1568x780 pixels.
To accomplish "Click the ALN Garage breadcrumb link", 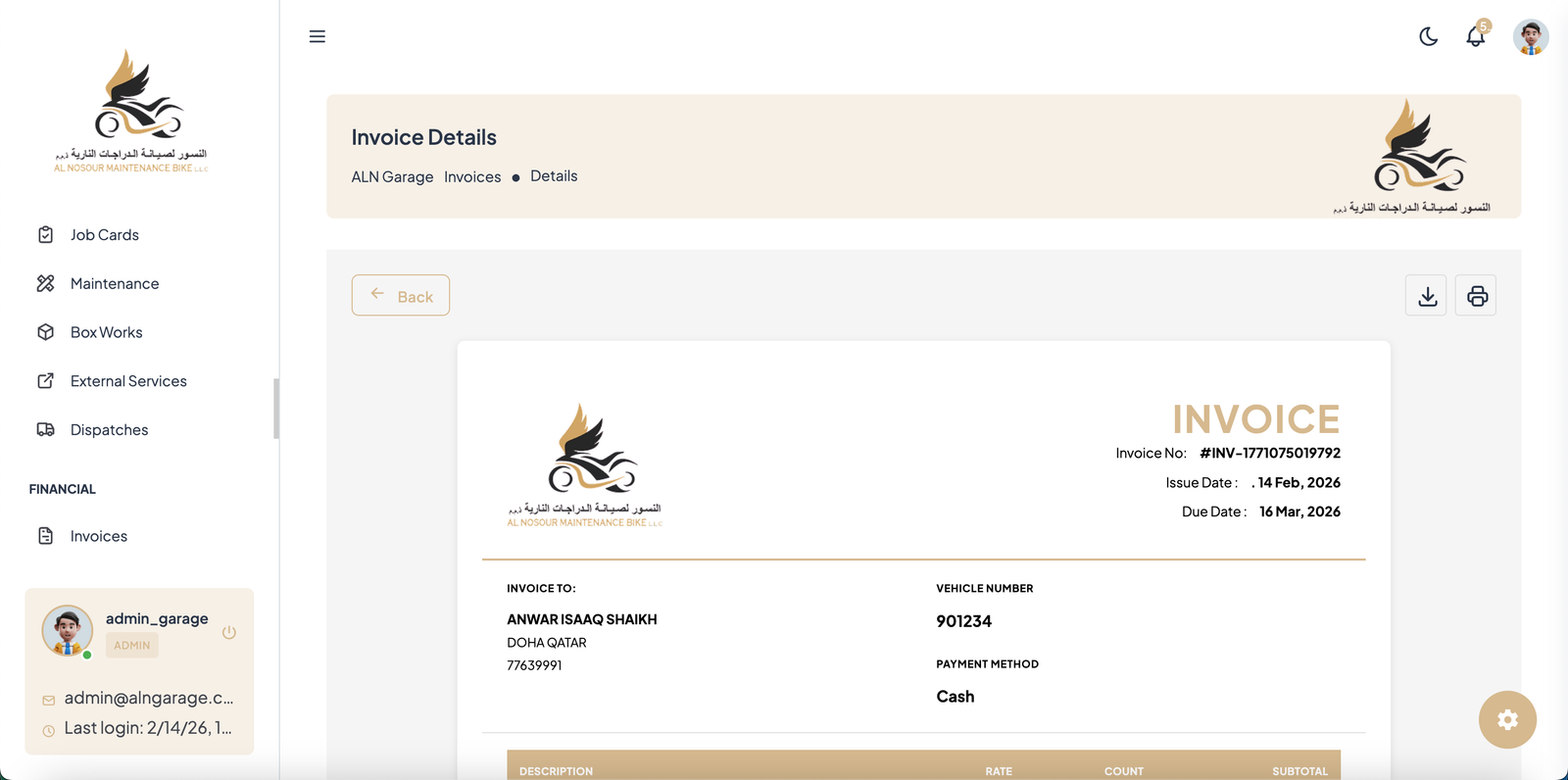I will click(x=392, y=177).
